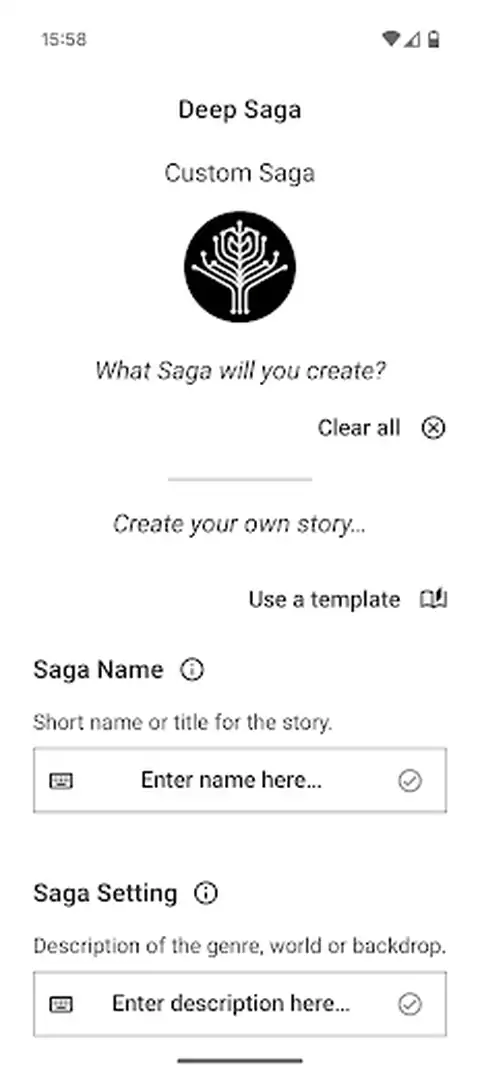
Task: Confirm Saga Setting with checkmark icon
Action: [x=410, y=1004]
